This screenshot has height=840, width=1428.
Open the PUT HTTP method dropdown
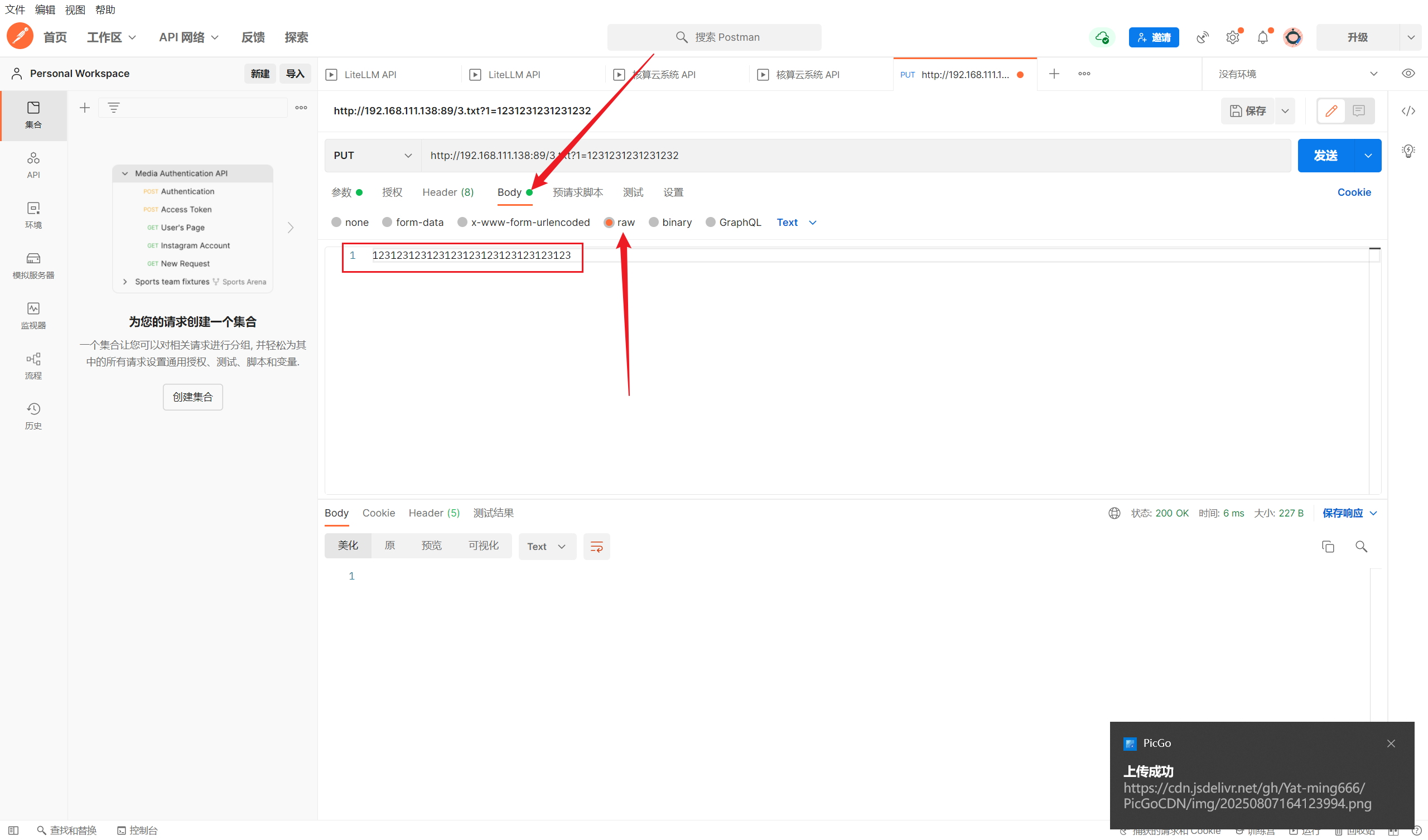click(372, 155)
